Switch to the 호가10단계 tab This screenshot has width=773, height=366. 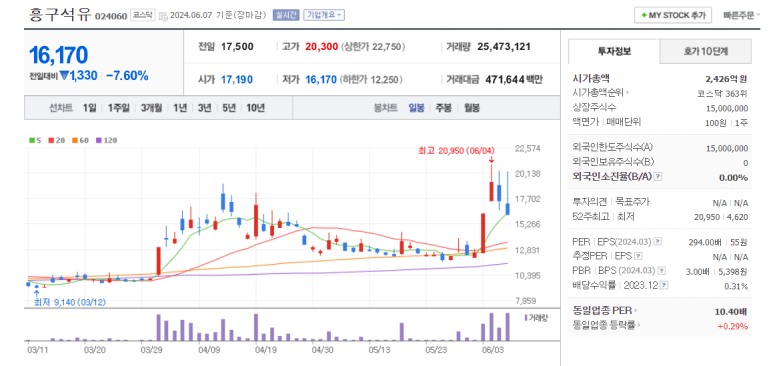coord(706,51)
